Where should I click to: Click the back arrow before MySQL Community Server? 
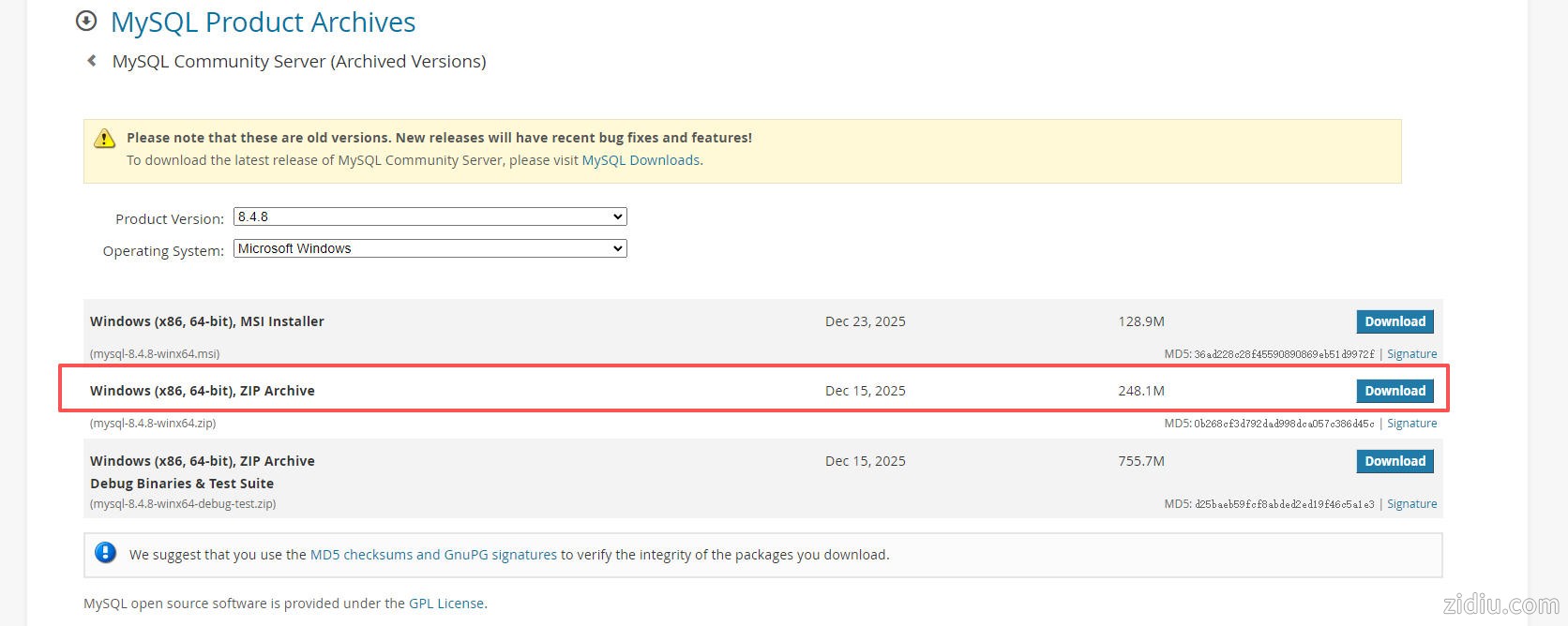pyautogui.click(x=92, y=61)
